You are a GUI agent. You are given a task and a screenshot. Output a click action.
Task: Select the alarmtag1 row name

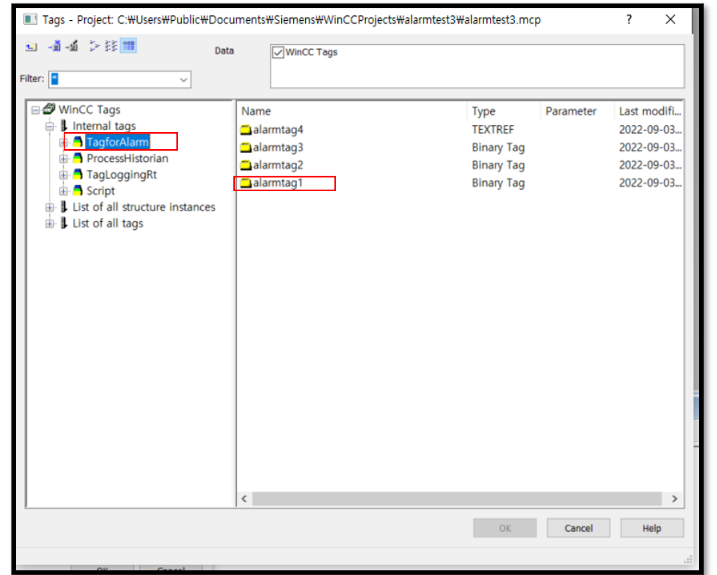[278, 183]
